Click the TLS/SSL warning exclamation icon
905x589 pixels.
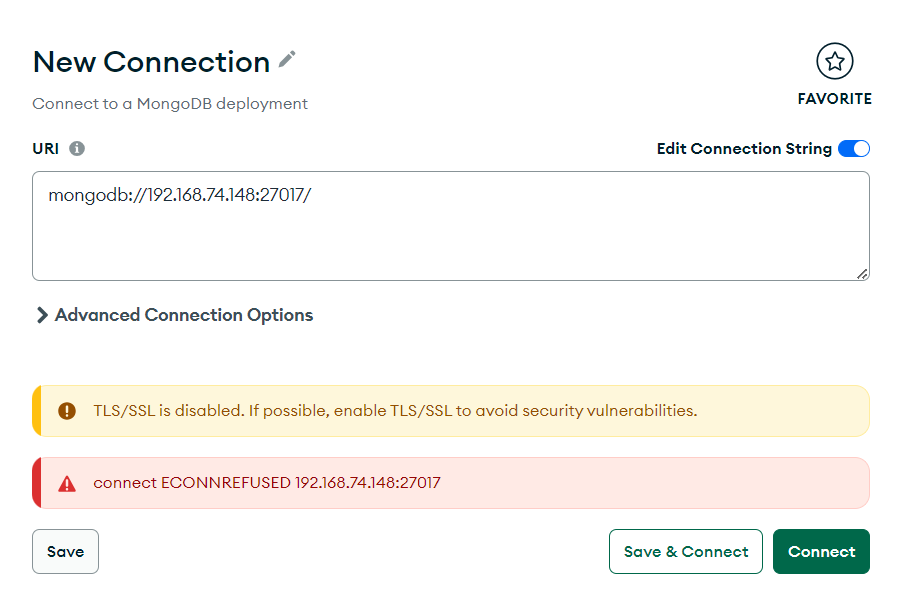67,411
